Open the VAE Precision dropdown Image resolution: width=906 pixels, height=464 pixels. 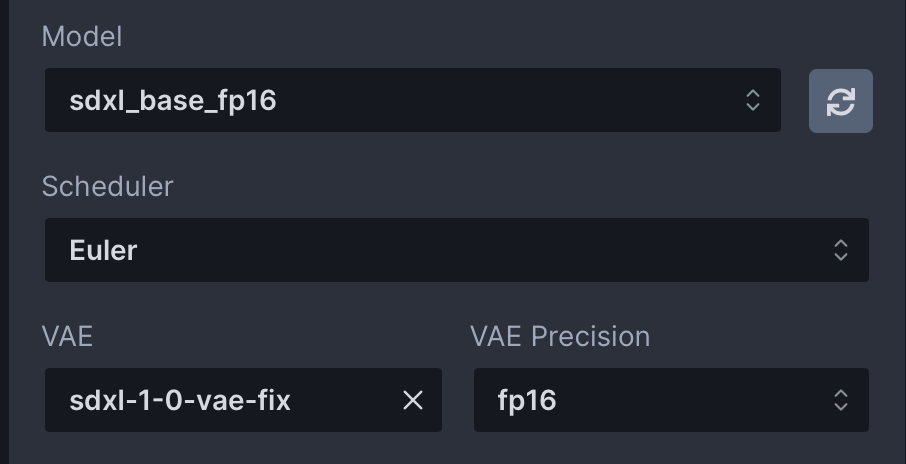[x=670, y=401]
